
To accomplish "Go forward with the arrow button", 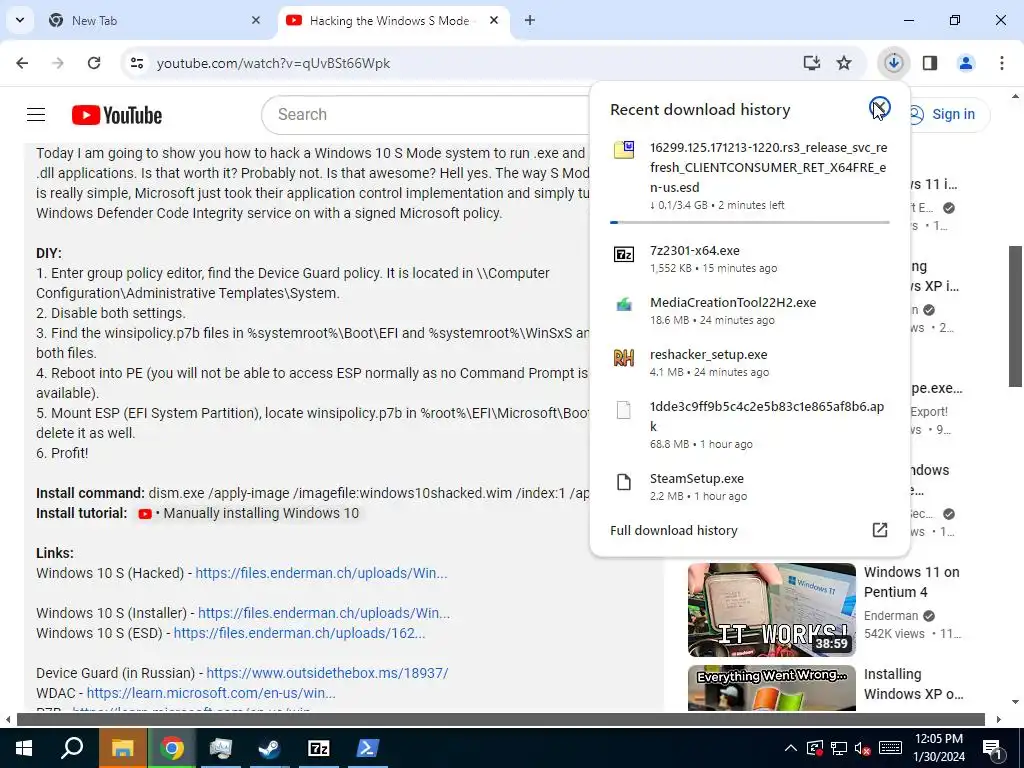I will click(x=58, y=63).
